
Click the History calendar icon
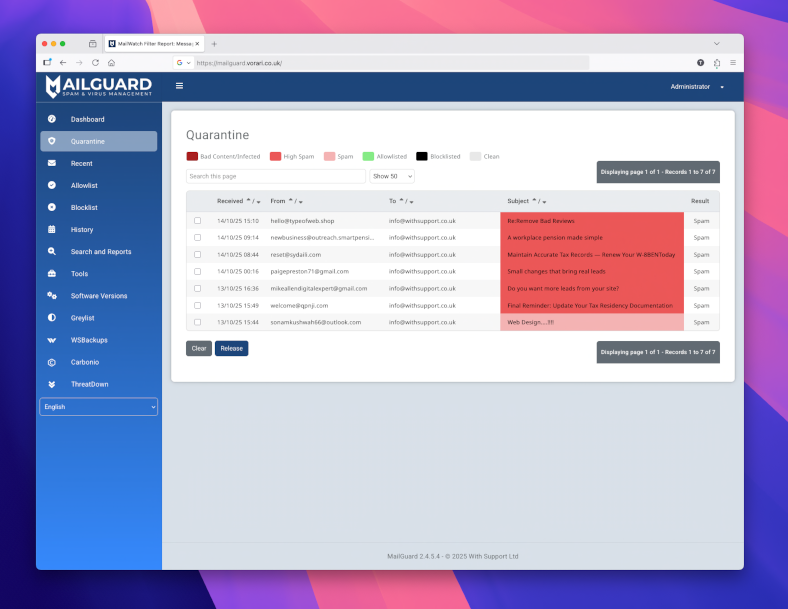52,229
